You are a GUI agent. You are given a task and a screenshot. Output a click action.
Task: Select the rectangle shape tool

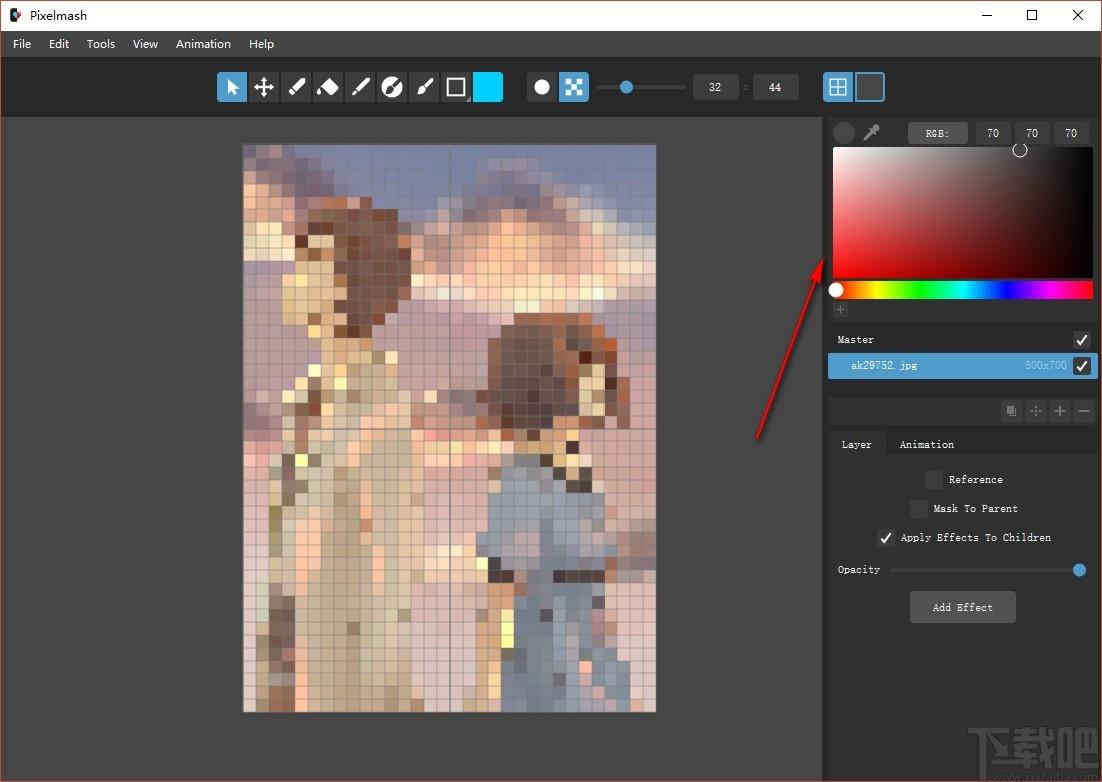pyautogui.click(x=455, y=87)
